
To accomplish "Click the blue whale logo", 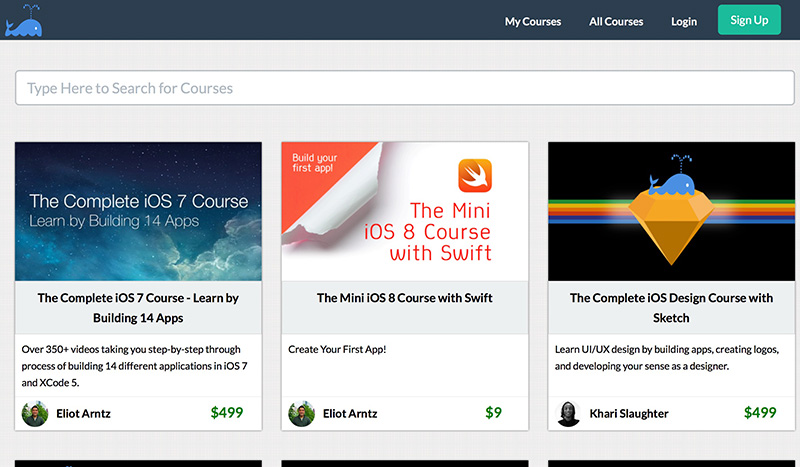I will (23, 21).
